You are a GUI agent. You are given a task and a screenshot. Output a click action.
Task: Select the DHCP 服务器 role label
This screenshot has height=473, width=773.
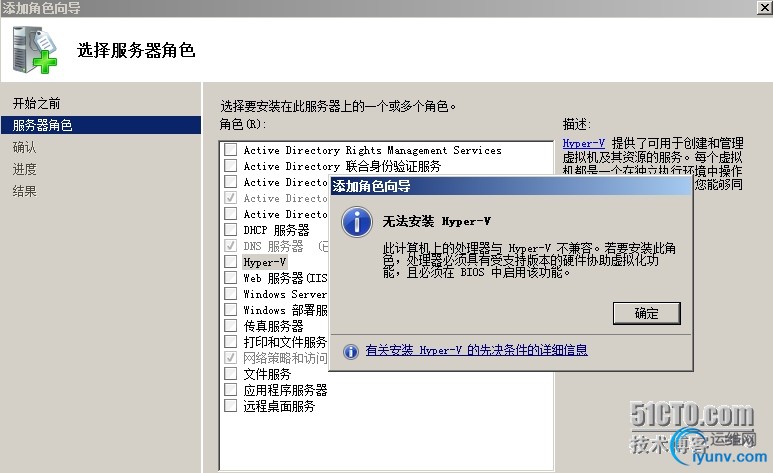[277, 230]
